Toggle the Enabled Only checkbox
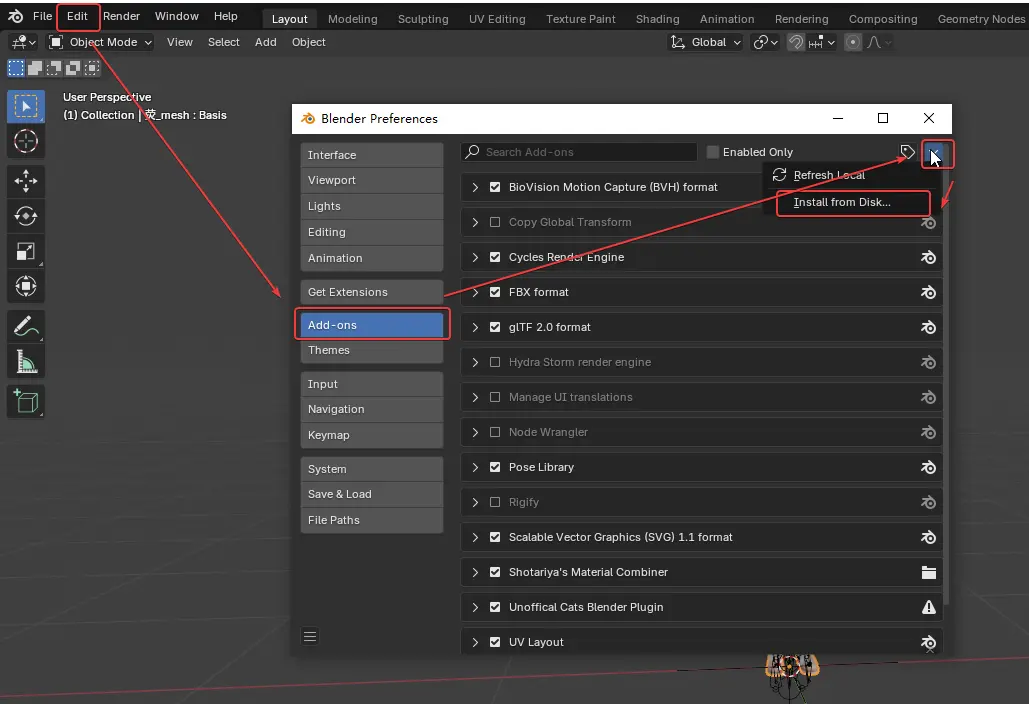1029x704 pixels. tap(713, 152)
